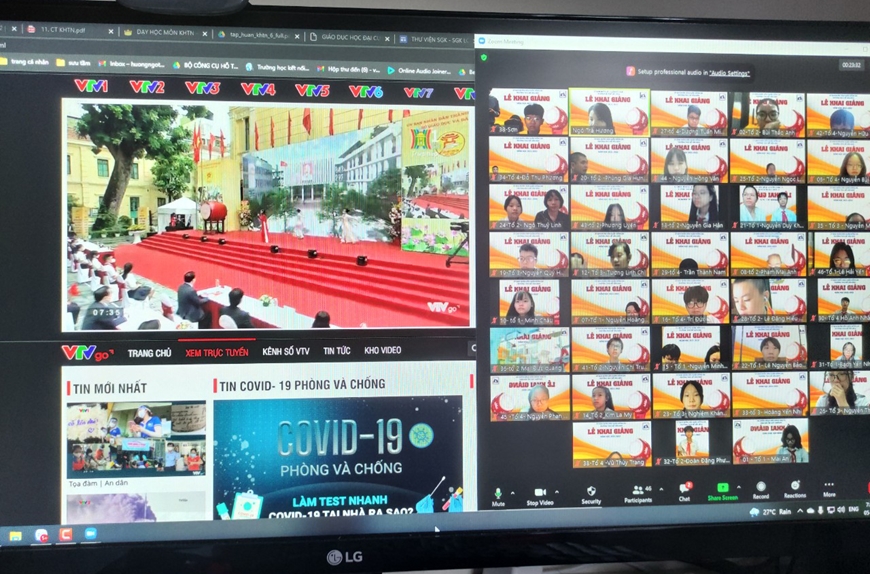
Task: Open share options arrow beside Share Screen
Action: pos(741,487)
